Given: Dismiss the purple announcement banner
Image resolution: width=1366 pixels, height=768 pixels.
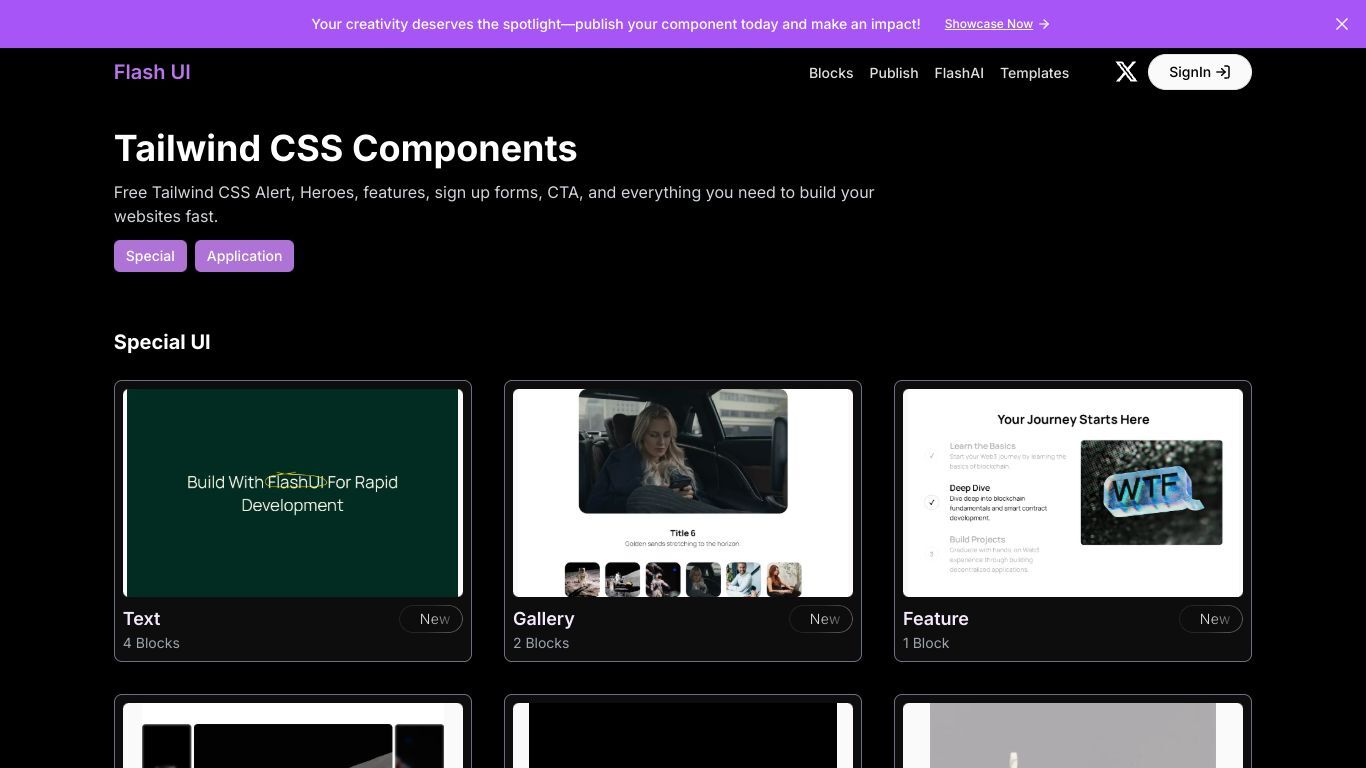Looking at the screenshot, I should pos(1342,24).
